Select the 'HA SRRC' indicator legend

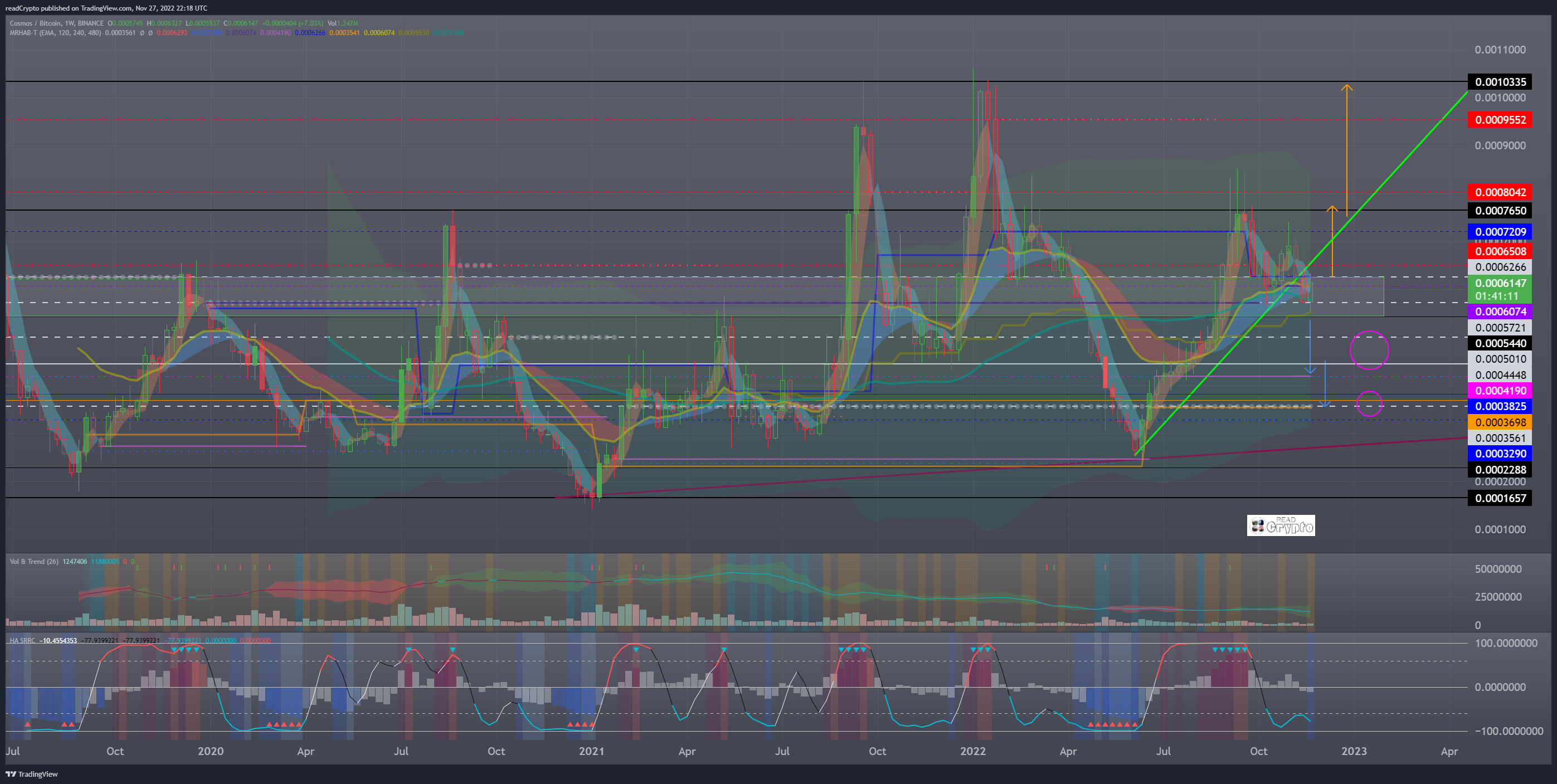22,641
